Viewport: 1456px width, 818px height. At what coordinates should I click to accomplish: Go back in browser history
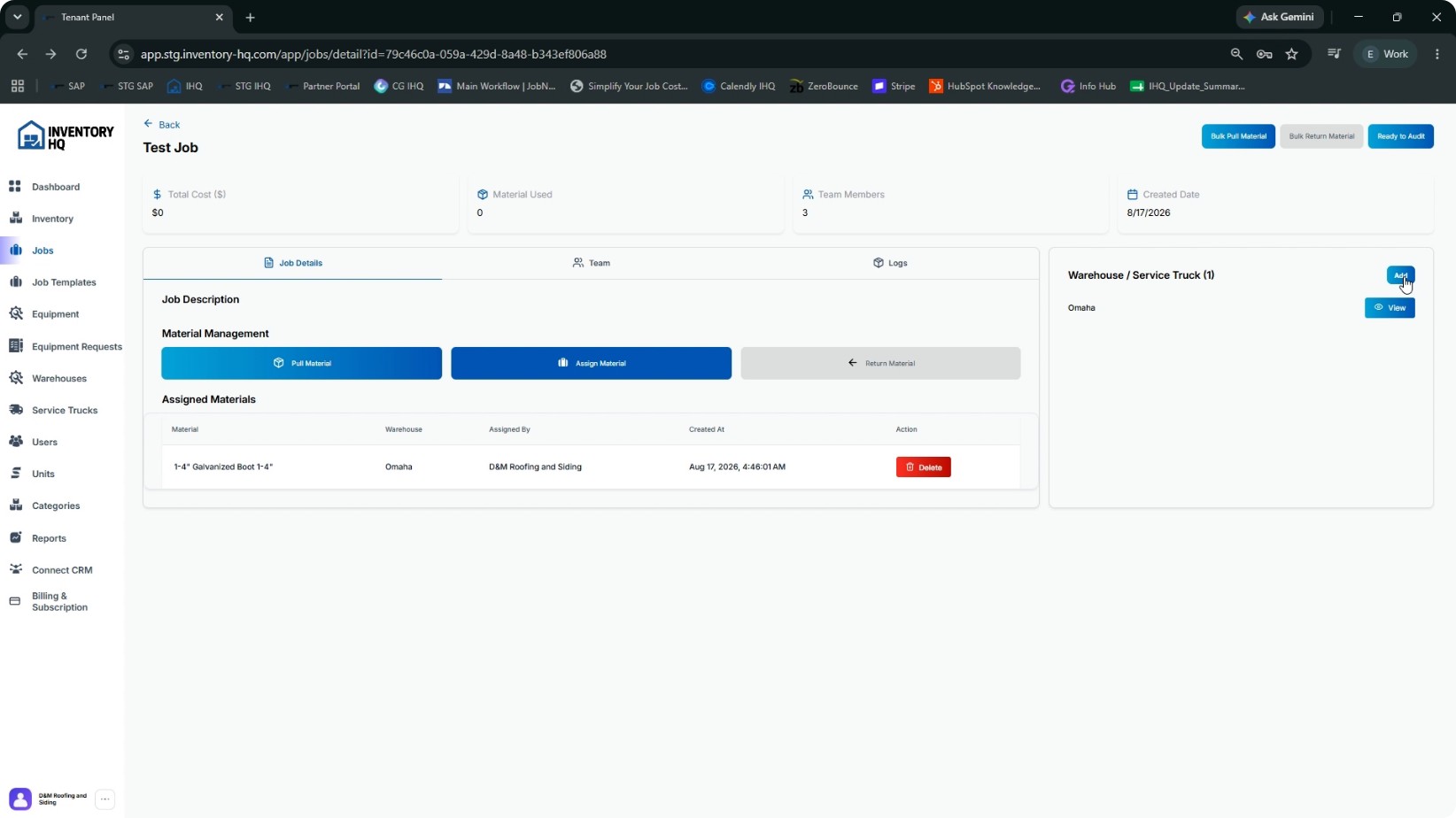(x=22, y=54)
